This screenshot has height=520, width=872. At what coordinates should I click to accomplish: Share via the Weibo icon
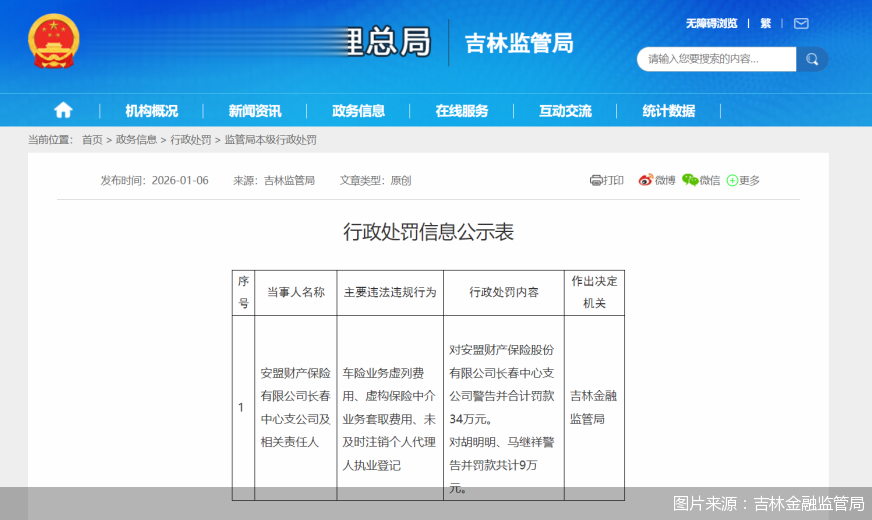[x=645, y=180]
